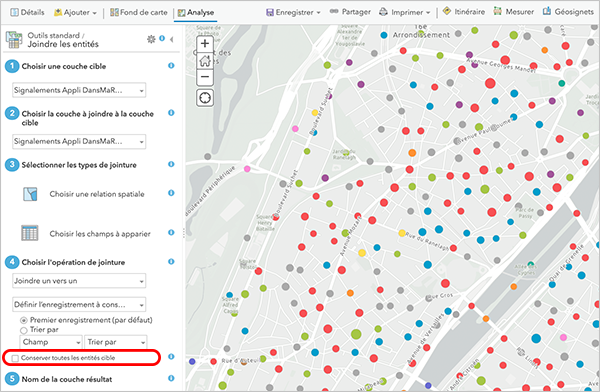
Task: Click the Outils standard breadcrumb
Action: pyautogui.click(x=53, y=35)
